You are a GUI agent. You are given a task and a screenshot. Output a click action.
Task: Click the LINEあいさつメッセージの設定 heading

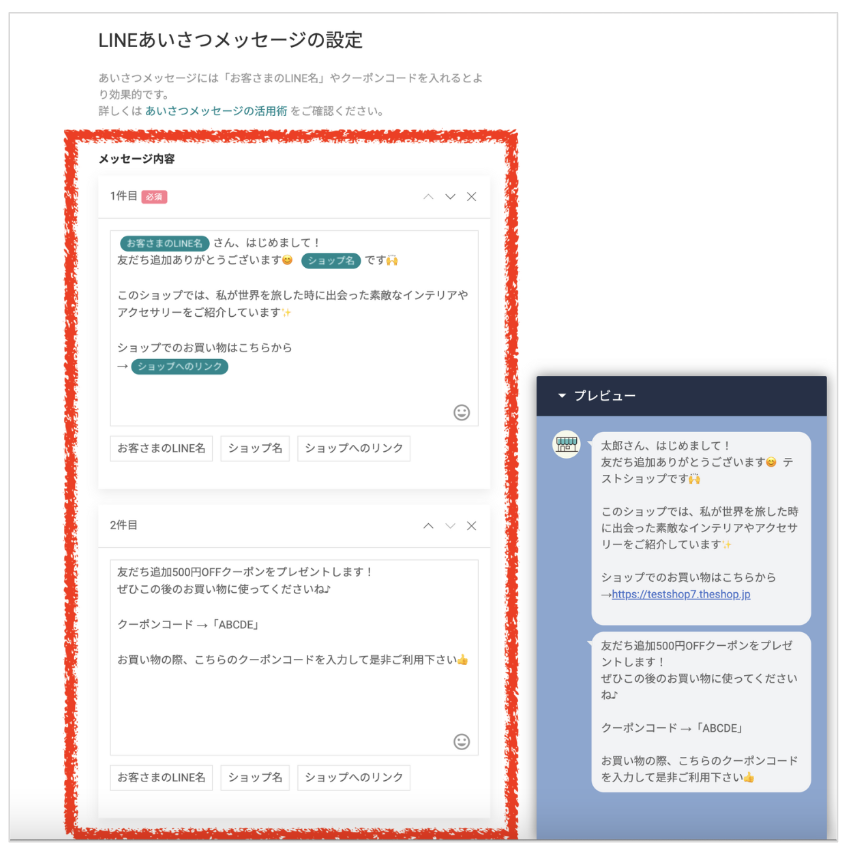click(x=230, y=40)
